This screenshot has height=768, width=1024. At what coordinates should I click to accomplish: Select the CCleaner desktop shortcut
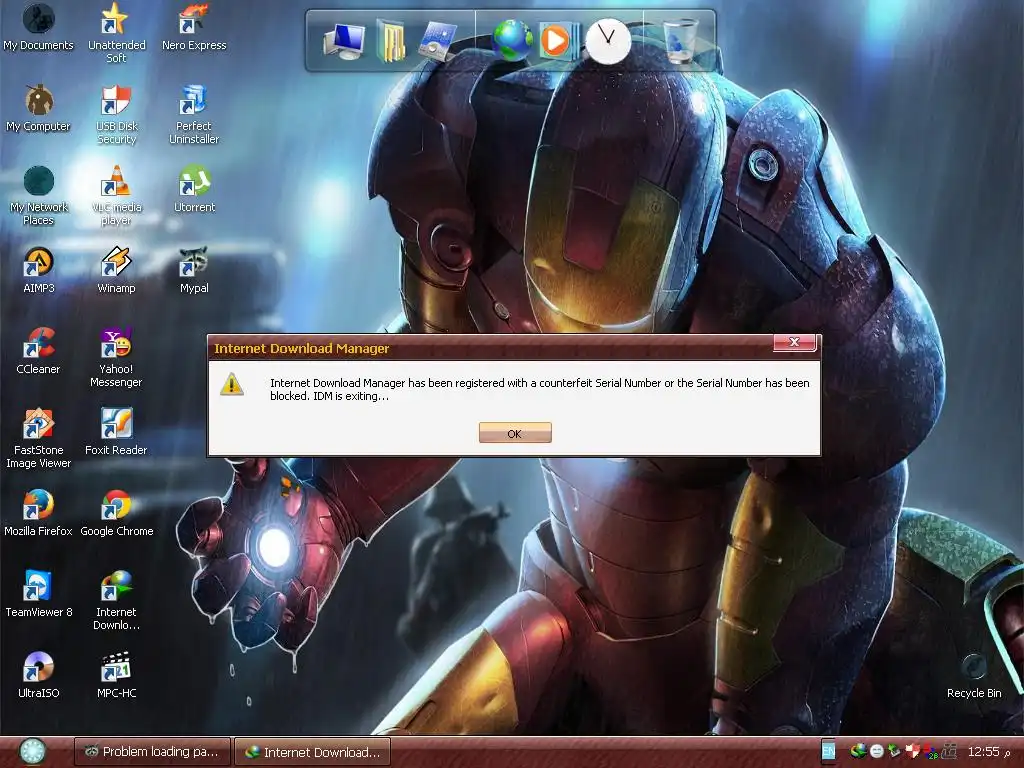[x=39, y=351]
